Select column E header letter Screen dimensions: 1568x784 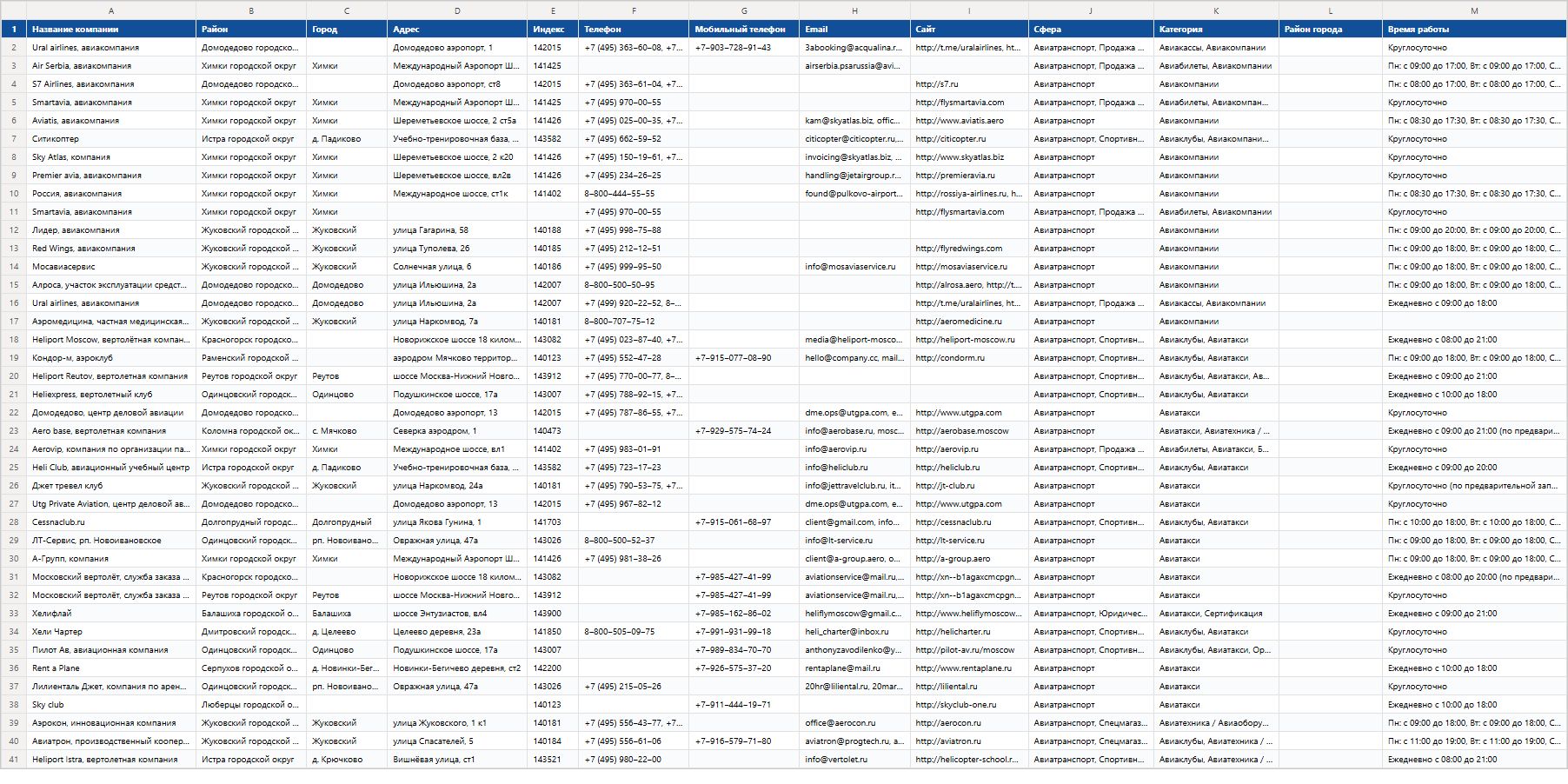coord(553,10)
